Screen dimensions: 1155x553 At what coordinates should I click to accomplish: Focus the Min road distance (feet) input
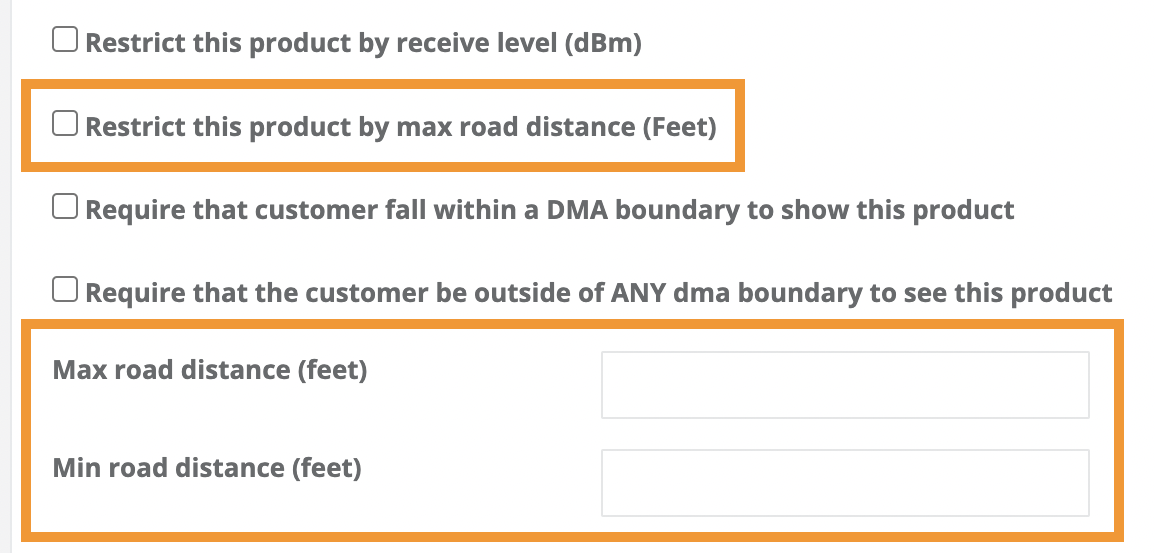coord(844,483)
